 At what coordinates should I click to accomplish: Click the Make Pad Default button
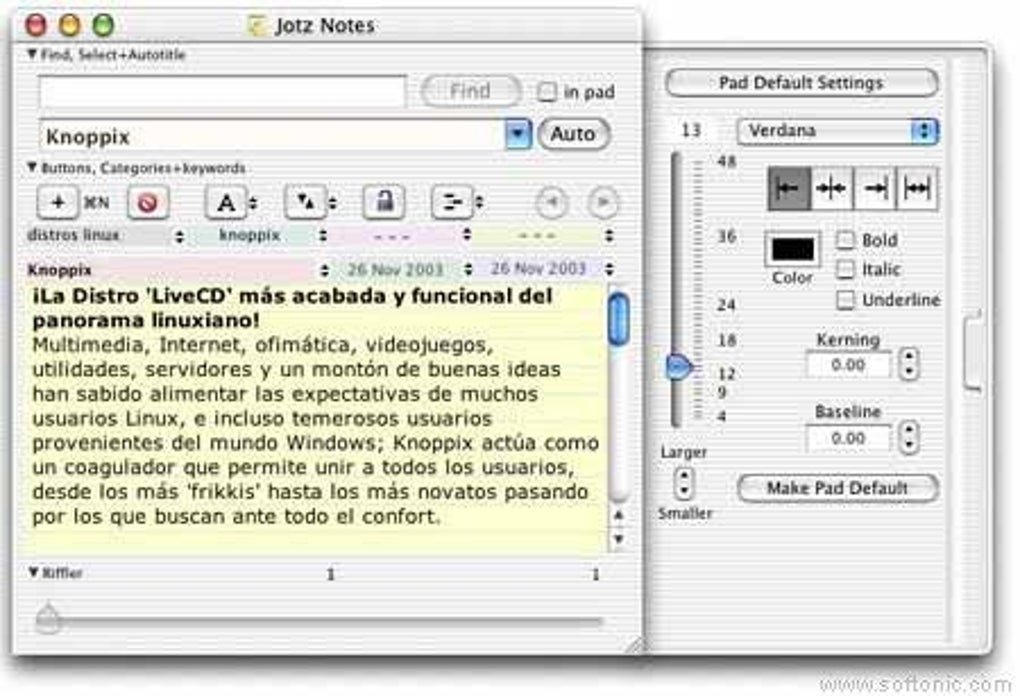click(x=838, y=488)
